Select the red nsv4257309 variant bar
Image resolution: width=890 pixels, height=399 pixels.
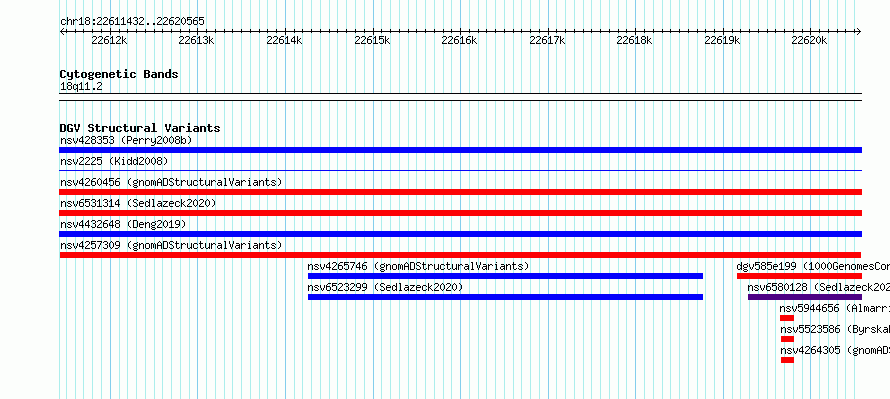[460, 255]
